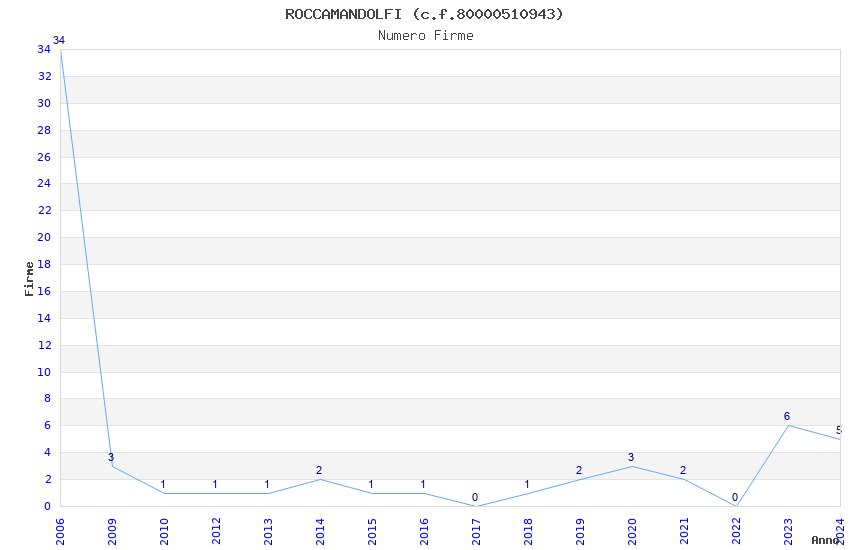Select the 2006 year label on x-axis
This screenshot has height=550, width=850.
pos(60,532)
